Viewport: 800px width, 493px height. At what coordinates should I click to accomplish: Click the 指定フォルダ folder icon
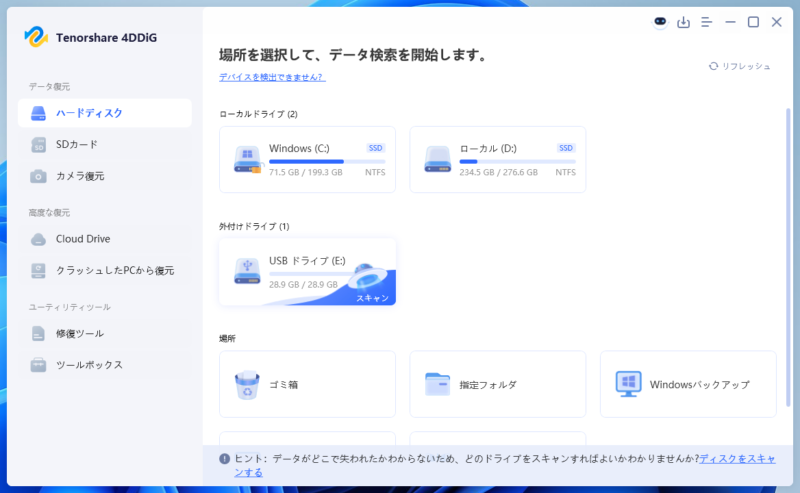(437, 384)
